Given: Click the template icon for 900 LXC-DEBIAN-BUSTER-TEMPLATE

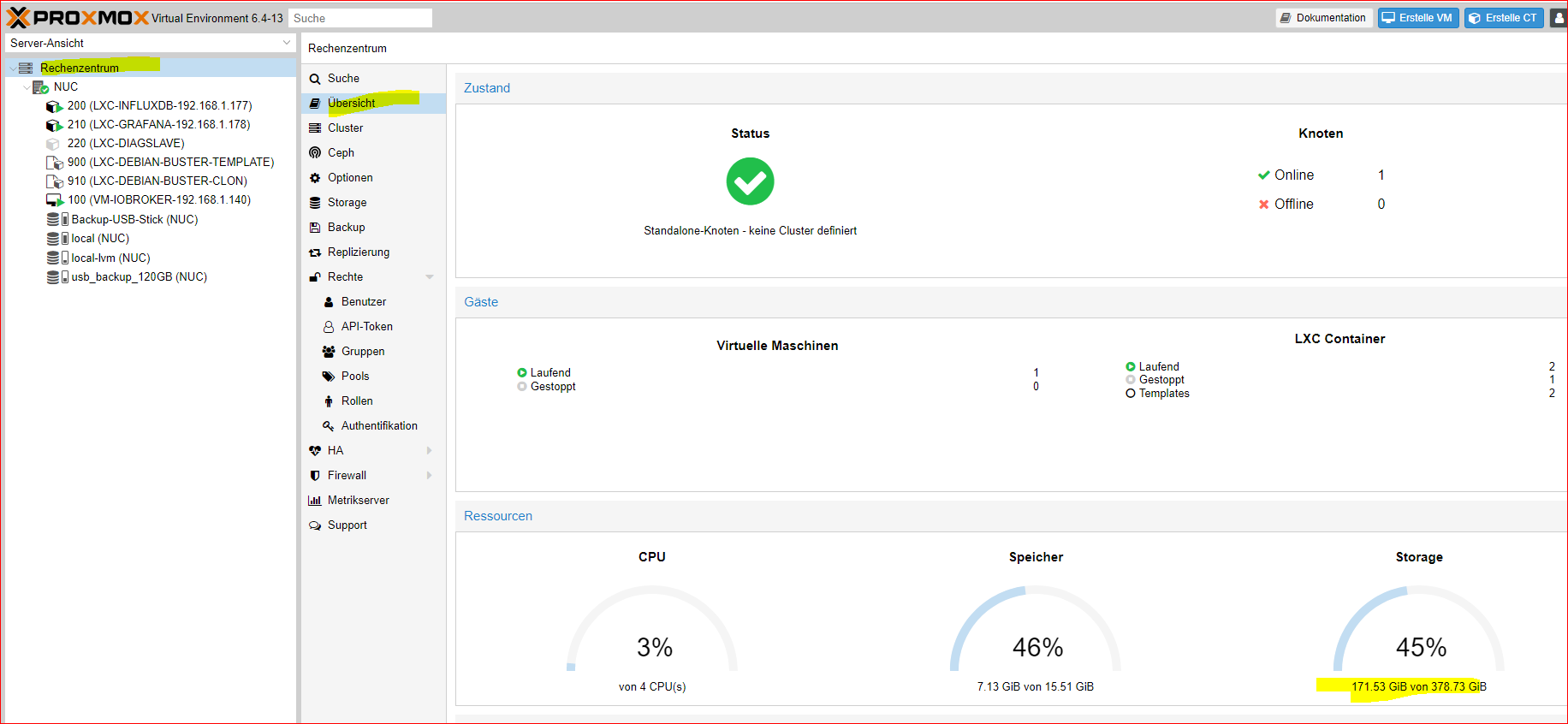Looking at the screenshot, I should [54, 163].
